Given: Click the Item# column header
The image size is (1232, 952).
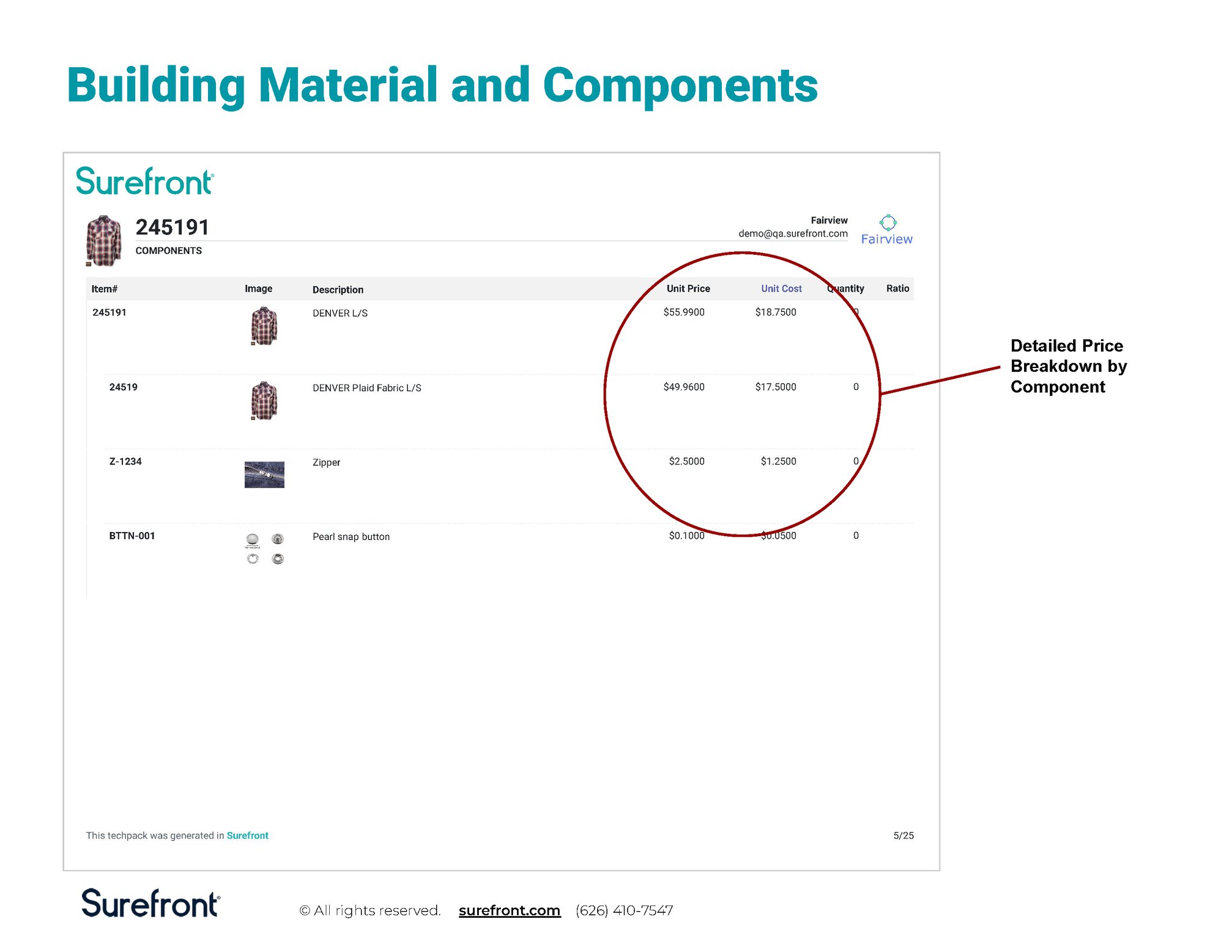Looking at the screenshot, I should (104, 289).
